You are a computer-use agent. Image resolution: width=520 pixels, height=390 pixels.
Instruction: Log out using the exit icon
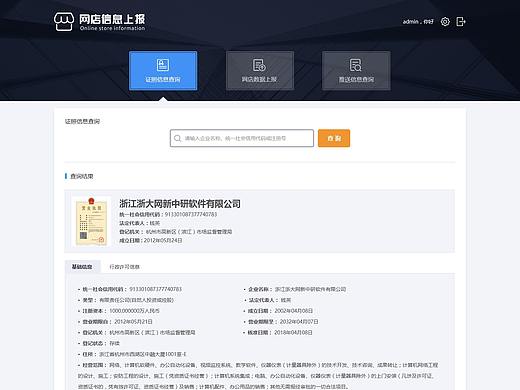point(461,22)
